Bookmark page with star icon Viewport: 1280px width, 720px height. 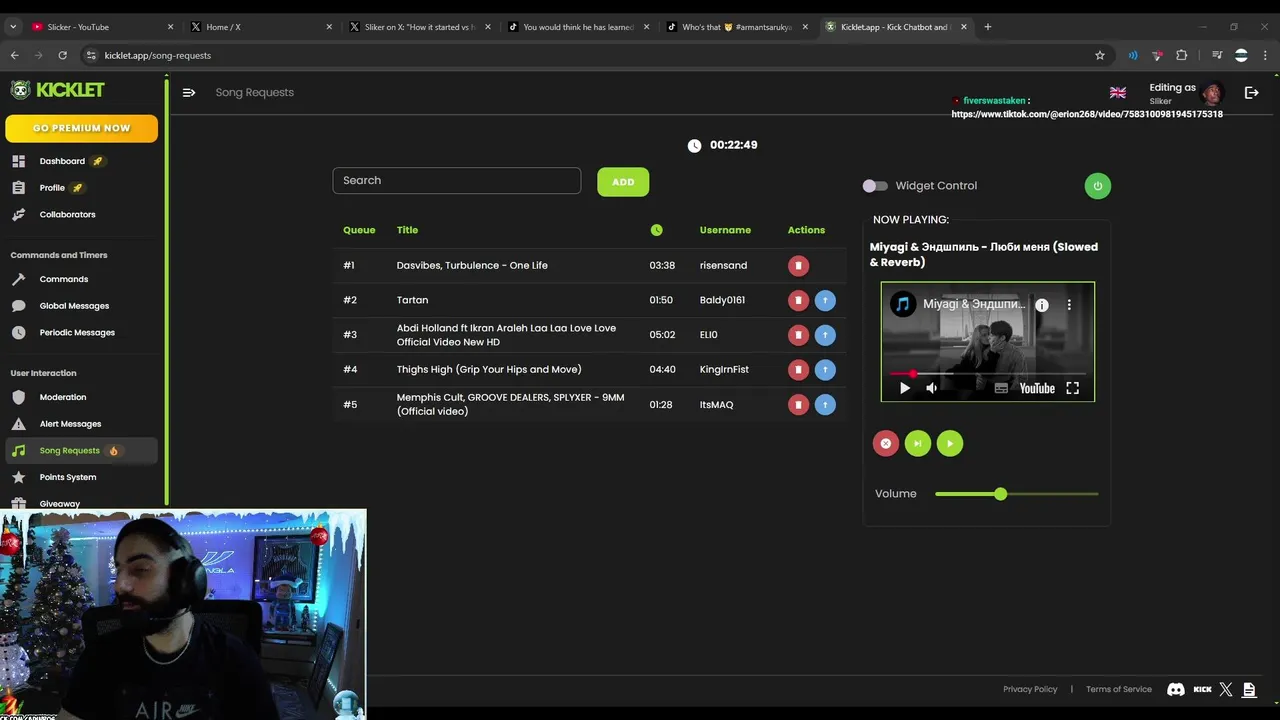coord(1100,55)
